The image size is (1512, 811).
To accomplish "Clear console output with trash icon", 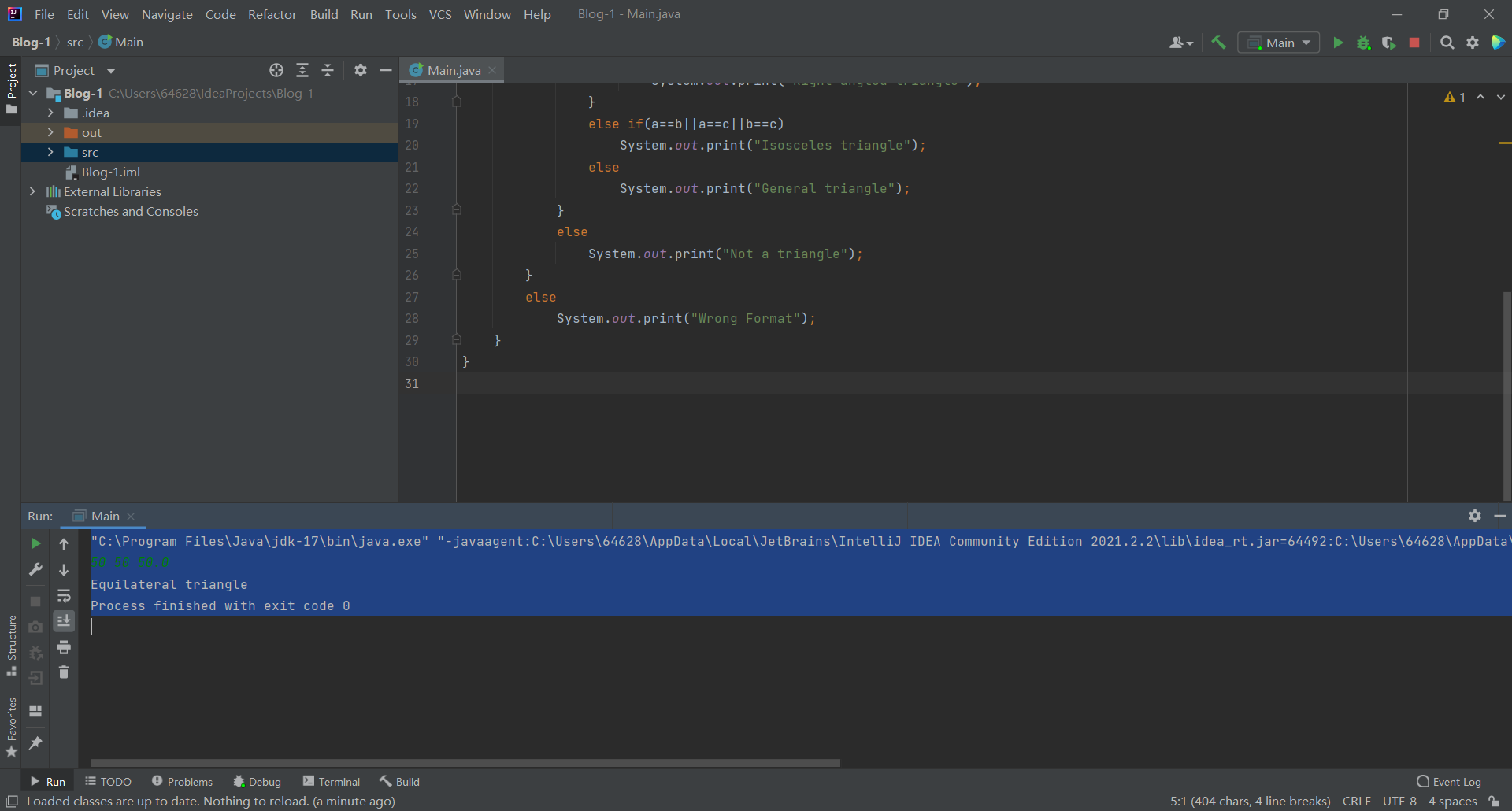I will pyautogui.click(x=64, y=672).
